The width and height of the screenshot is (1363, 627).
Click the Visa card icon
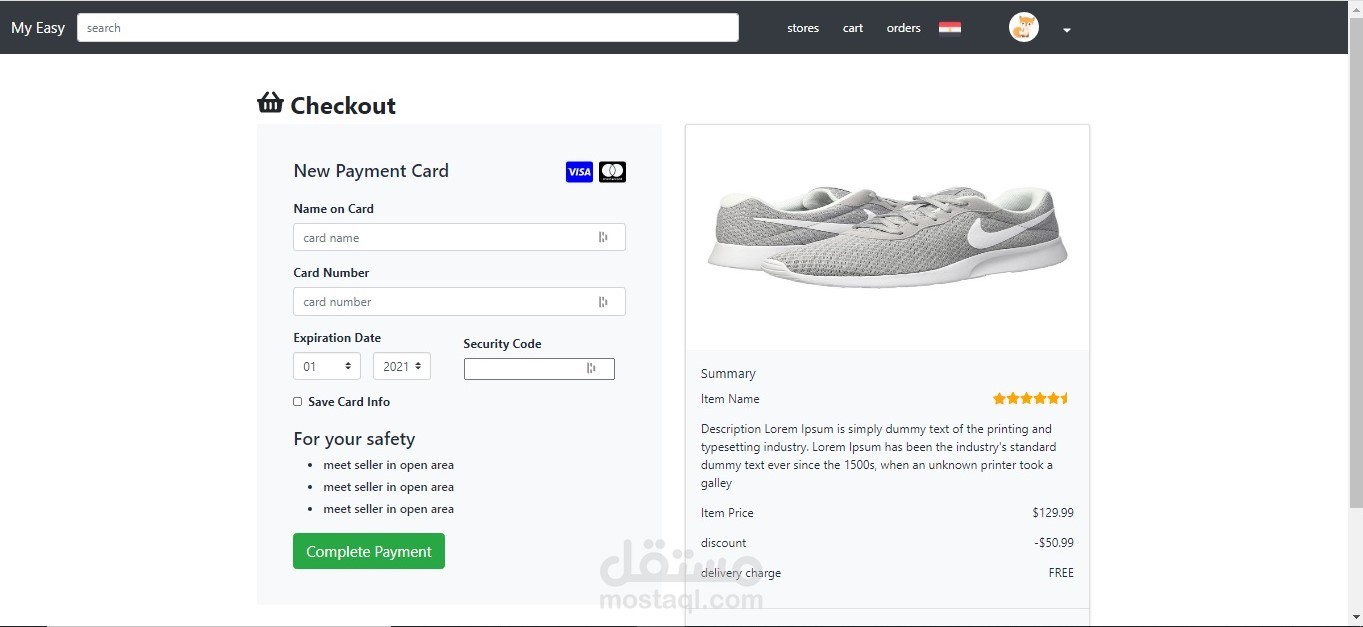click(579, 172)
